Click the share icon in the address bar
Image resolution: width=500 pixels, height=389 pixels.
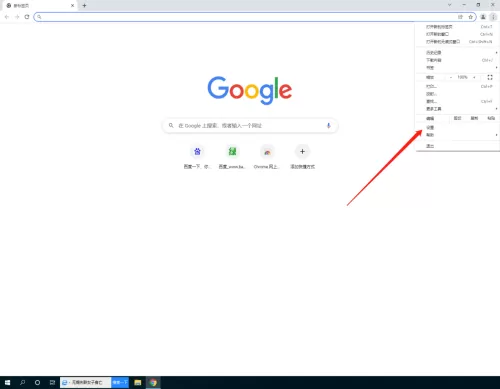(x=460, y=17)
